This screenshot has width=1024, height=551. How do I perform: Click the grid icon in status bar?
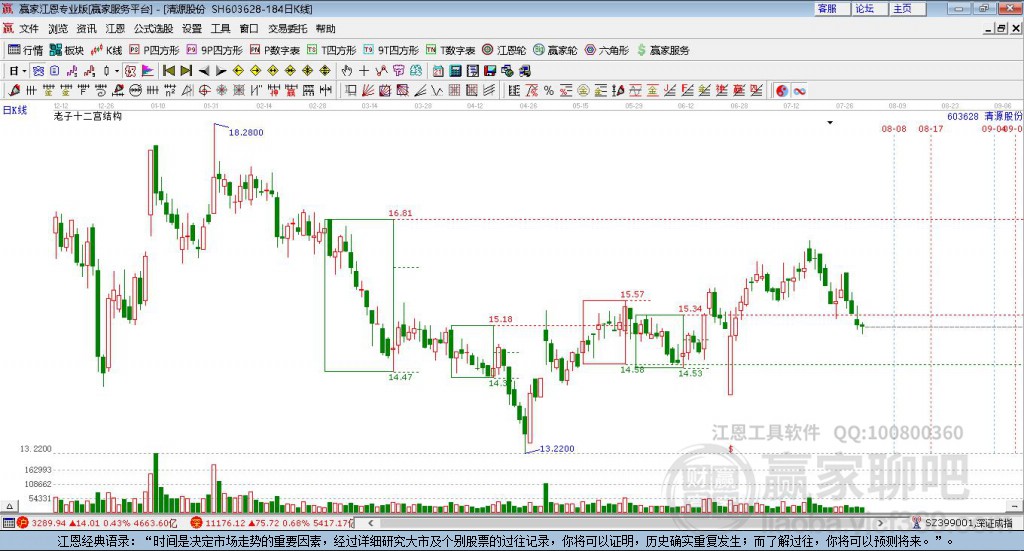pos(8,523)
